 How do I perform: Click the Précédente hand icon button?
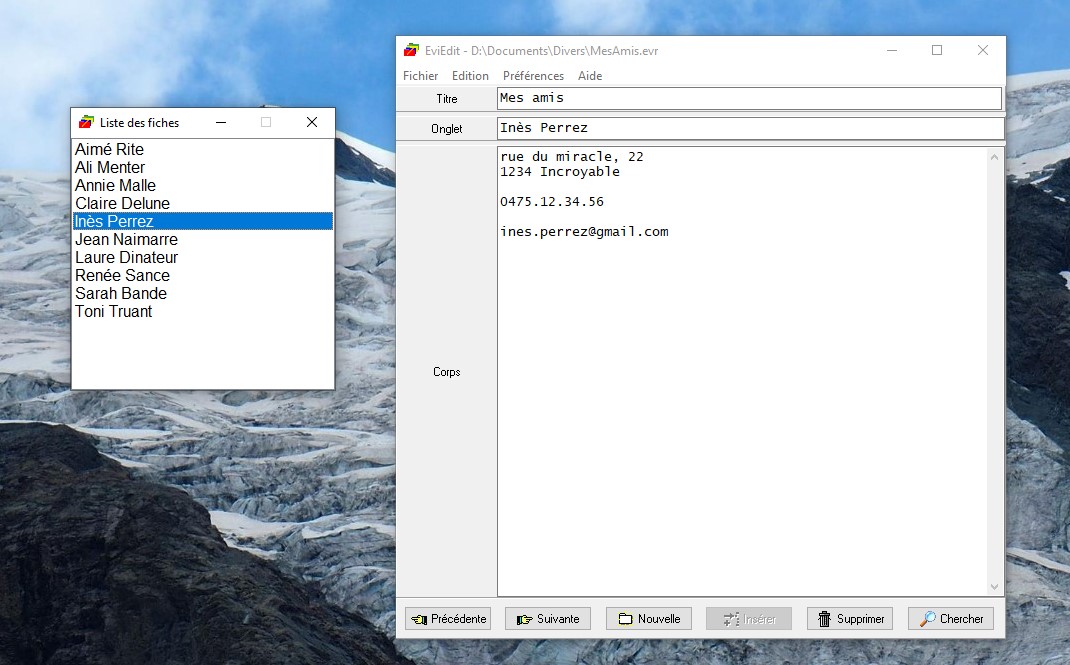point(419,619)
